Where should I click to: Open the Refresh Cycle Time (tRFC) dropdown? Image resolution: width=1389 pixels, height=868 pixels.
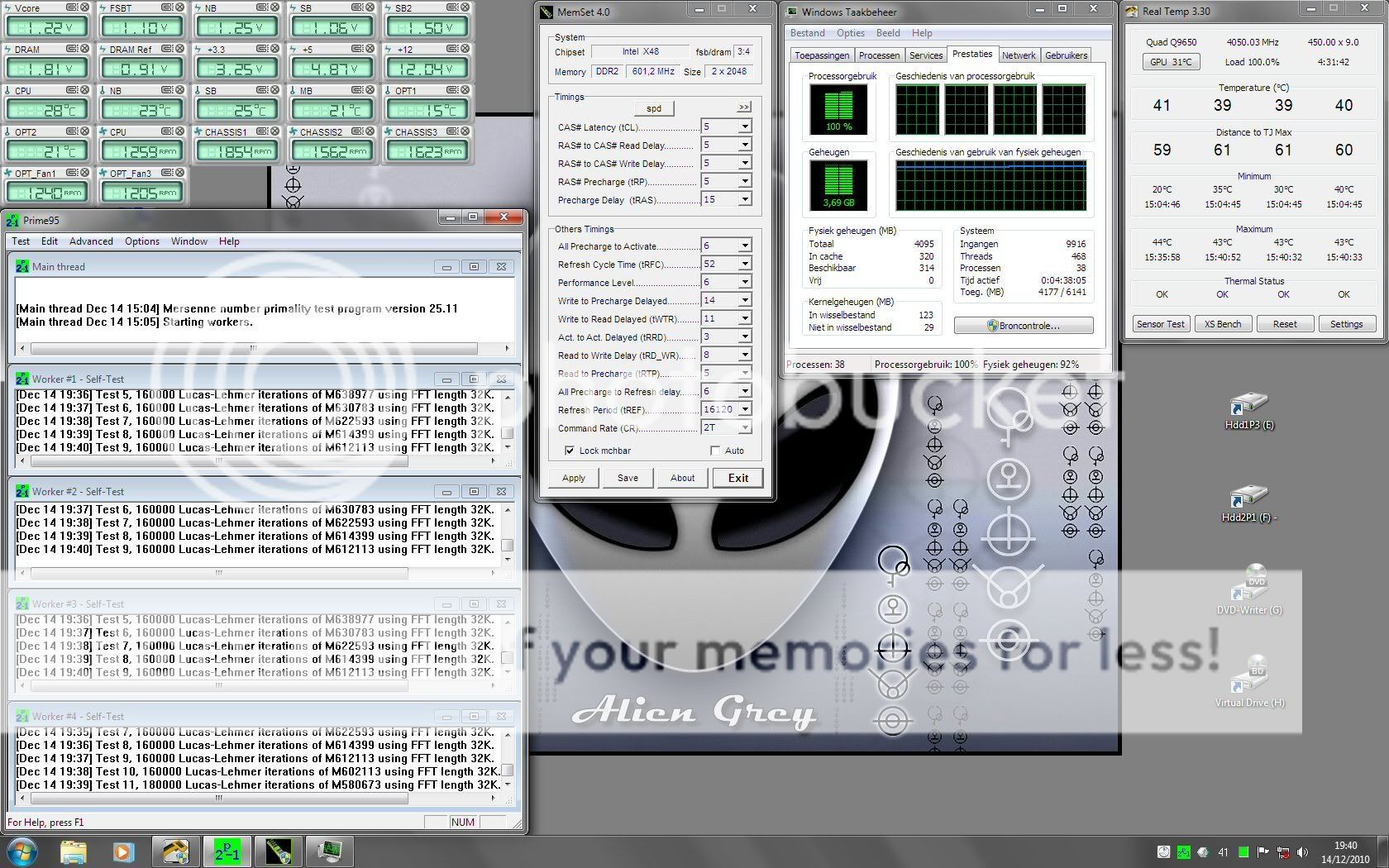pos(745,264)
